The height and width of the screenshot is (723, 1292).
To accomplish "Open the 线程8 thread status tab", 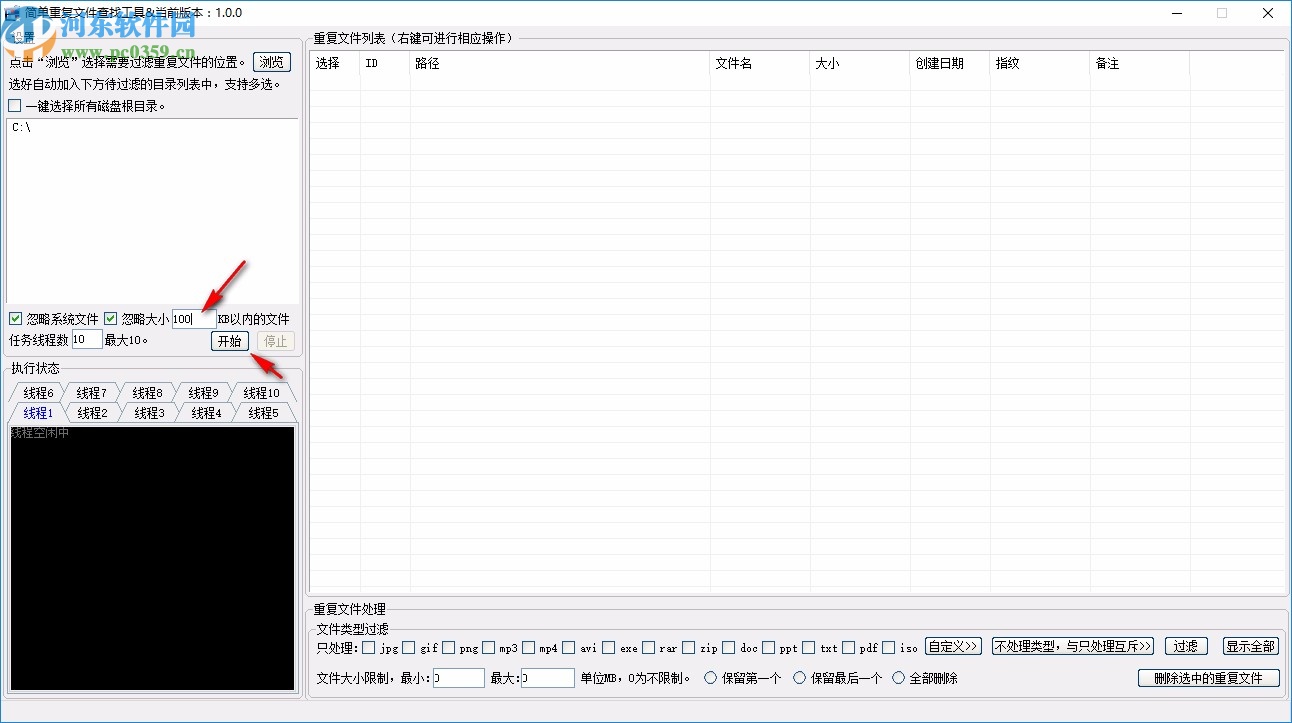I will (x=148, y=392).
